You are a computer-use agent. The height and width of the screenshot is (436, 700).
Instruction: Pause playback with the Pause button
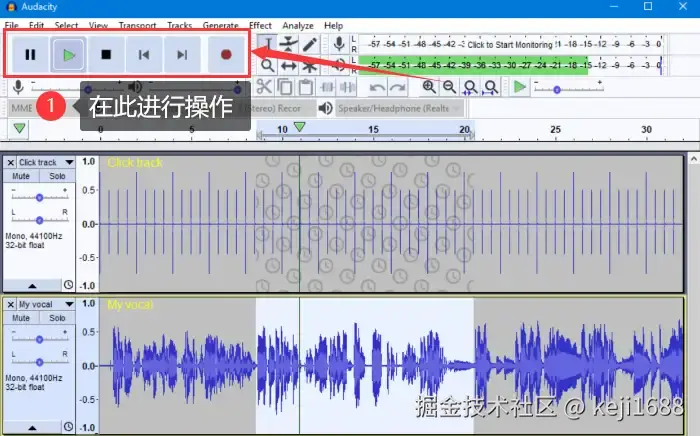pyautogui.click(x=30, y=55)
